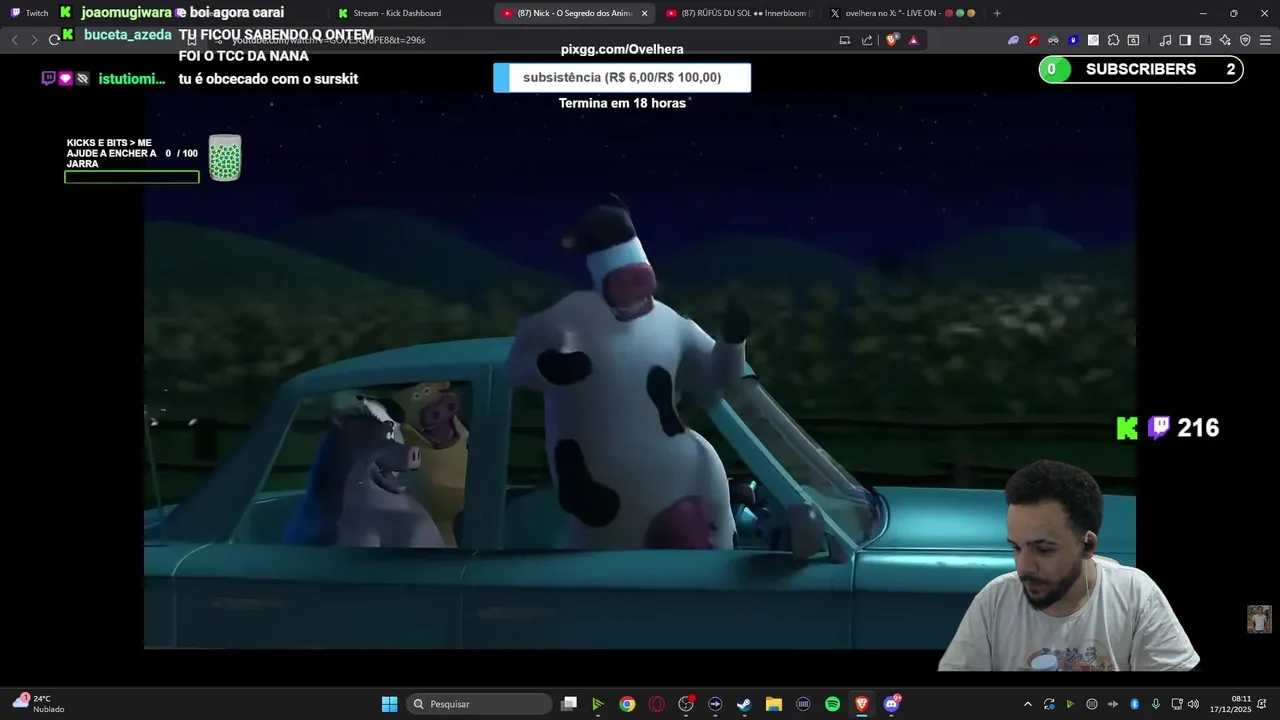The width and height of the screenshot is (1280, 720).
Task: Toggle the browser sidebar panel
Action: click(x=1185, y=40)
